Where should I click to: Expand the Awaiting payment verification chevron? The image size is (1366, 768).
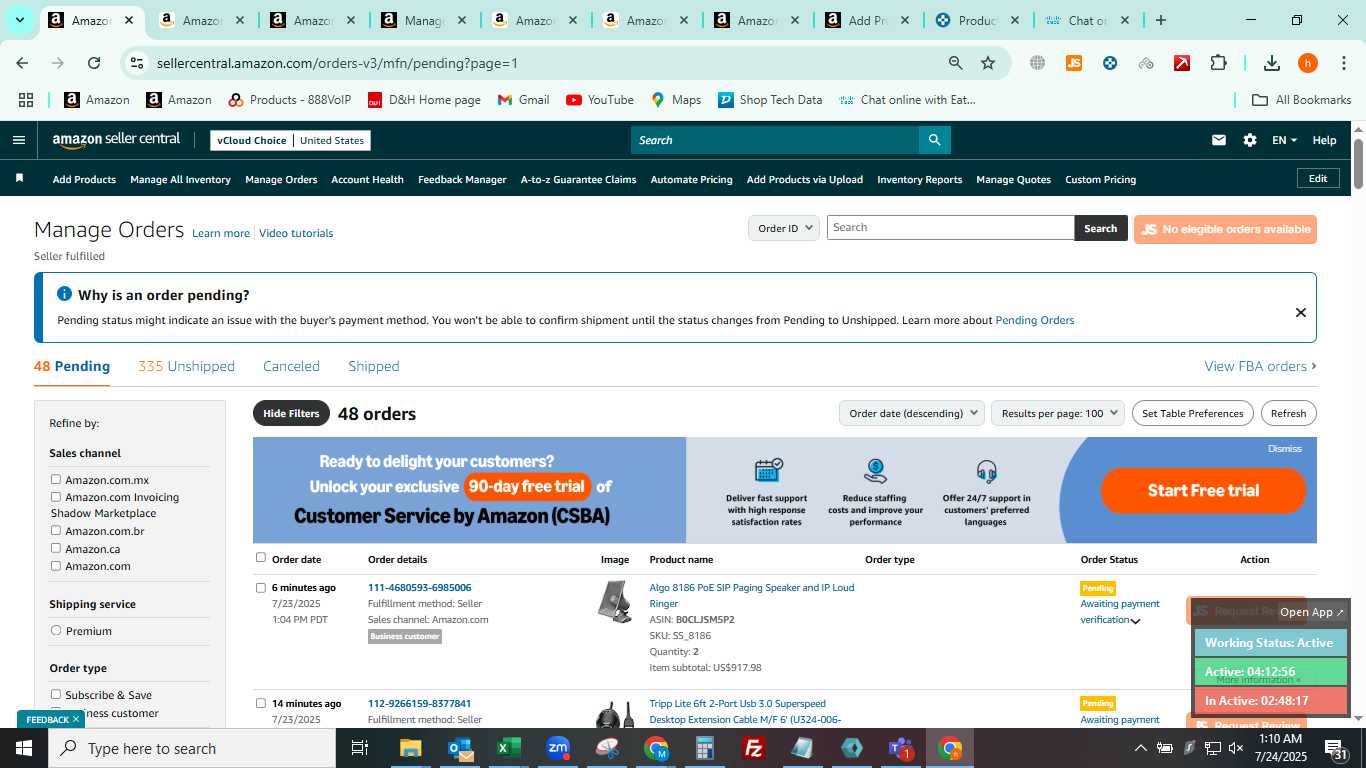click(x=1136, y=621)
